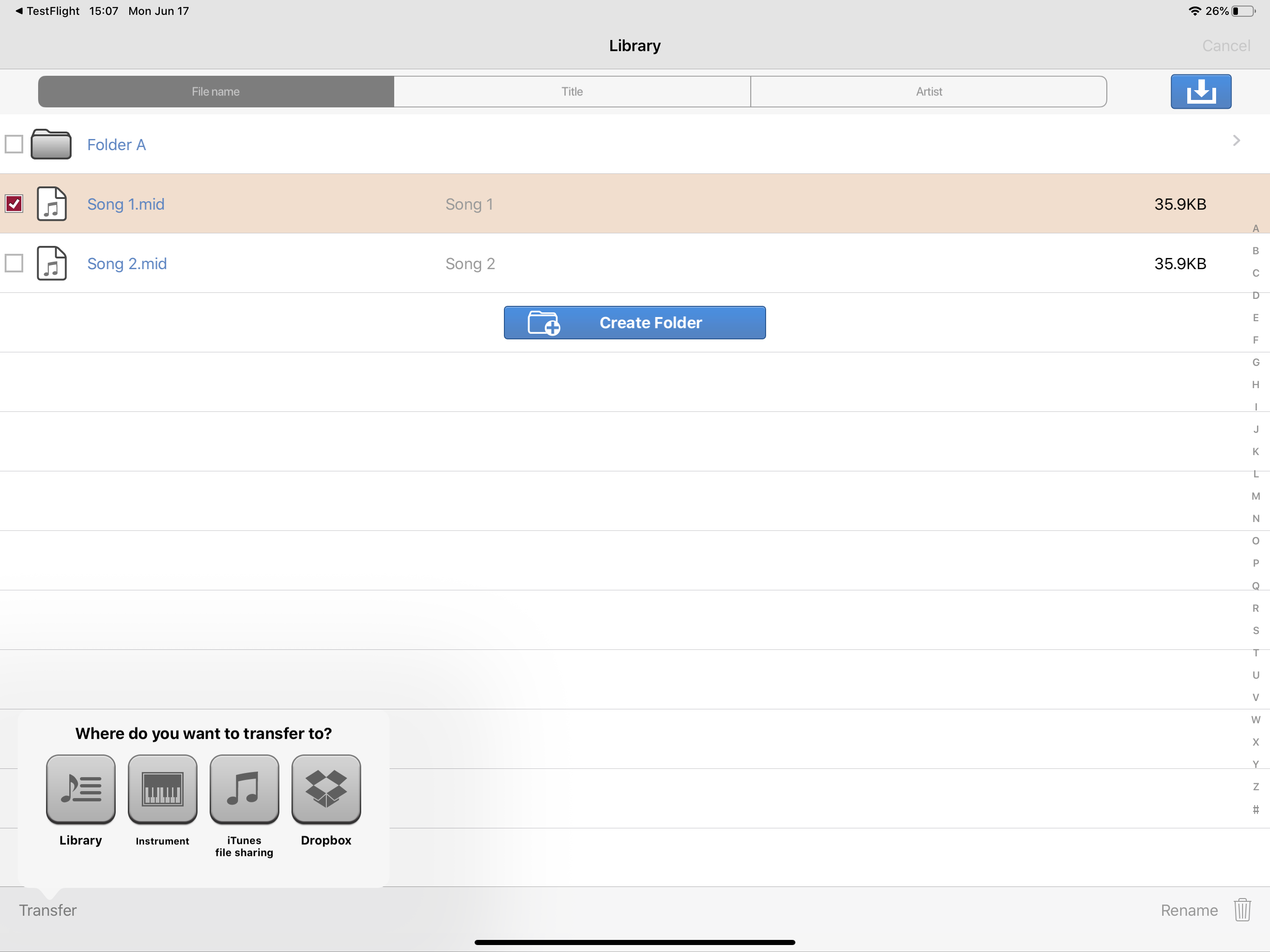This screenshot has height=952, width=1270.
Task: Check the Song 2.mid checkbox
Action: (14, 264)
